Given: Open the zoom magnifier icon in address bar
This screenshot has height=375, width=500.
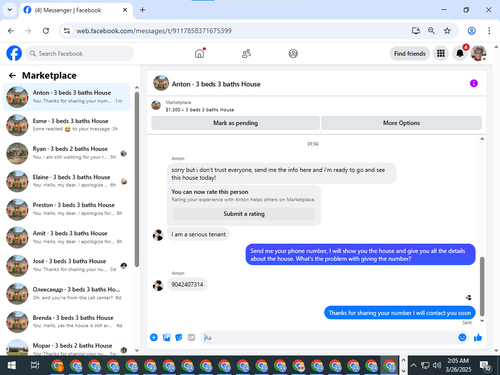Looking at the screenshot, I should pyautogui.click(x=431, y=31).
